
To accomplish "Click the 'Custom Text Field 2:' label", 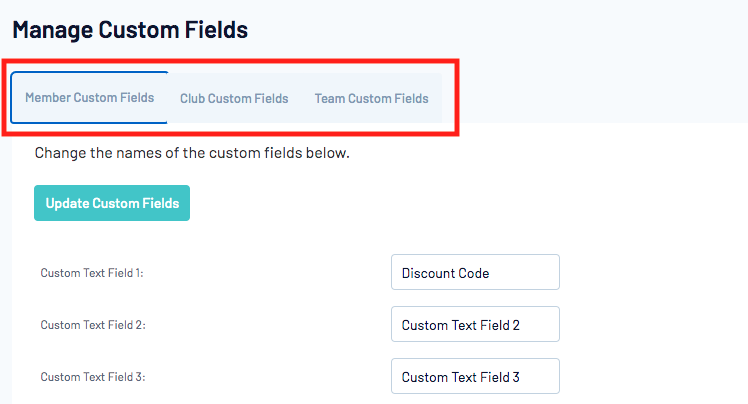I will click(94, 324).
